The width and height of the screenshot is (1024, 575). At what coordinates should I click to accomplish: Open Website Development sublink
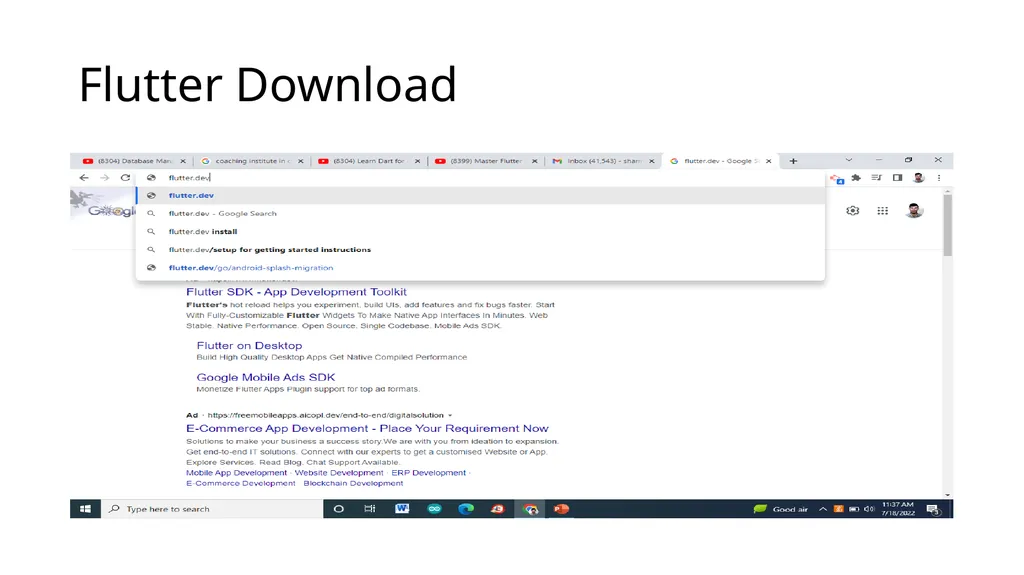[x=339, y=473]
